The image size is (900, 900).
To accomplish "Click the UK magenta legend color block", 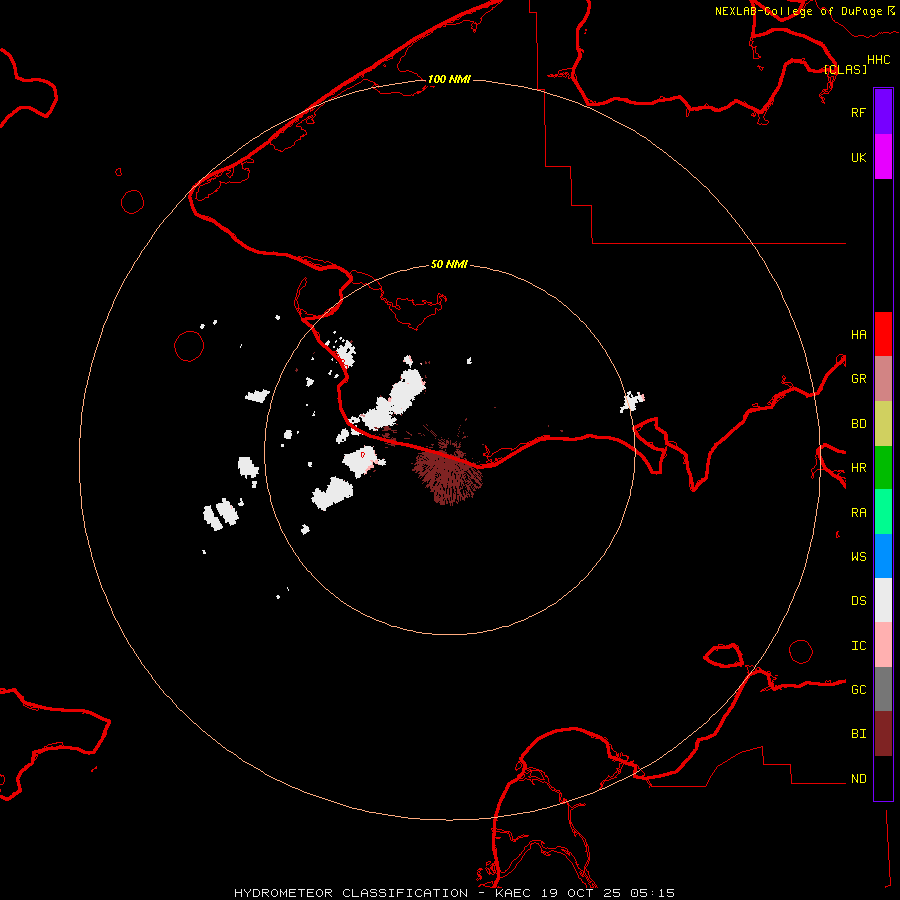I will [883, 157].
